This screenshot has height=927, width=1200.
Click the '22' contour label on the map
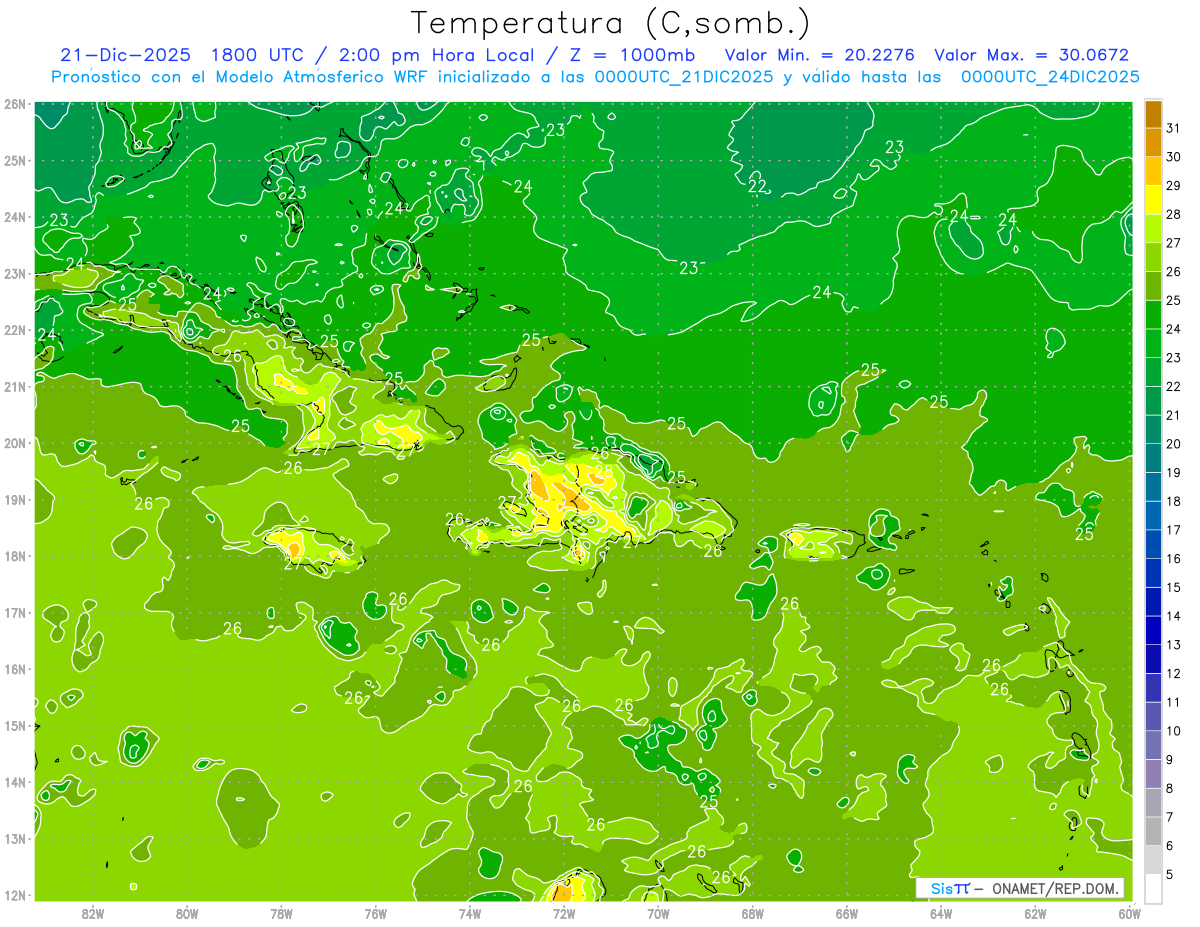(757, 186)
